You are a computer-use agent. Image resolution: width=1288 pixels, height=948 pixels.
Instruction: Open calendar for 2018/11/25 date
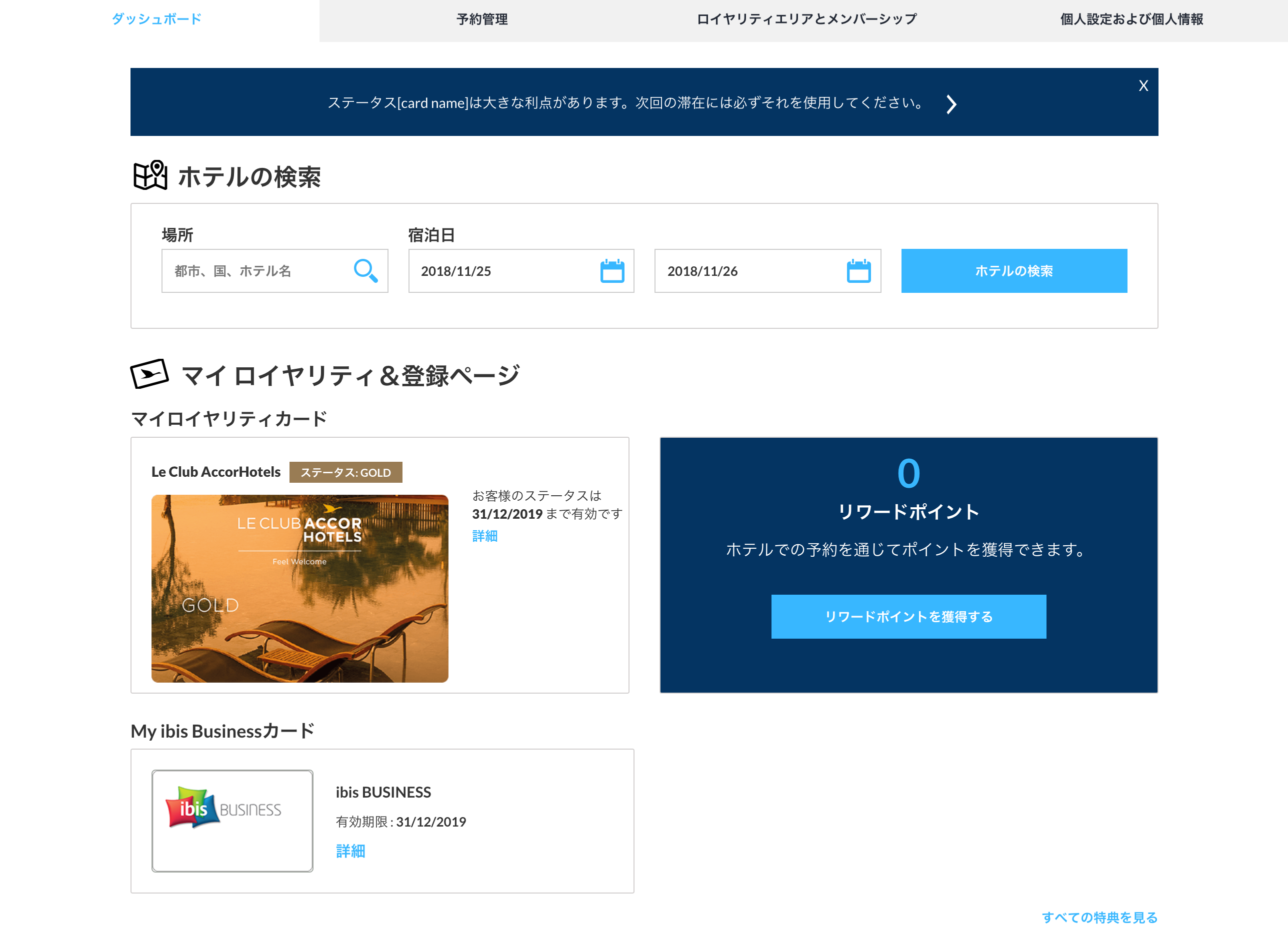click(612, 271)
